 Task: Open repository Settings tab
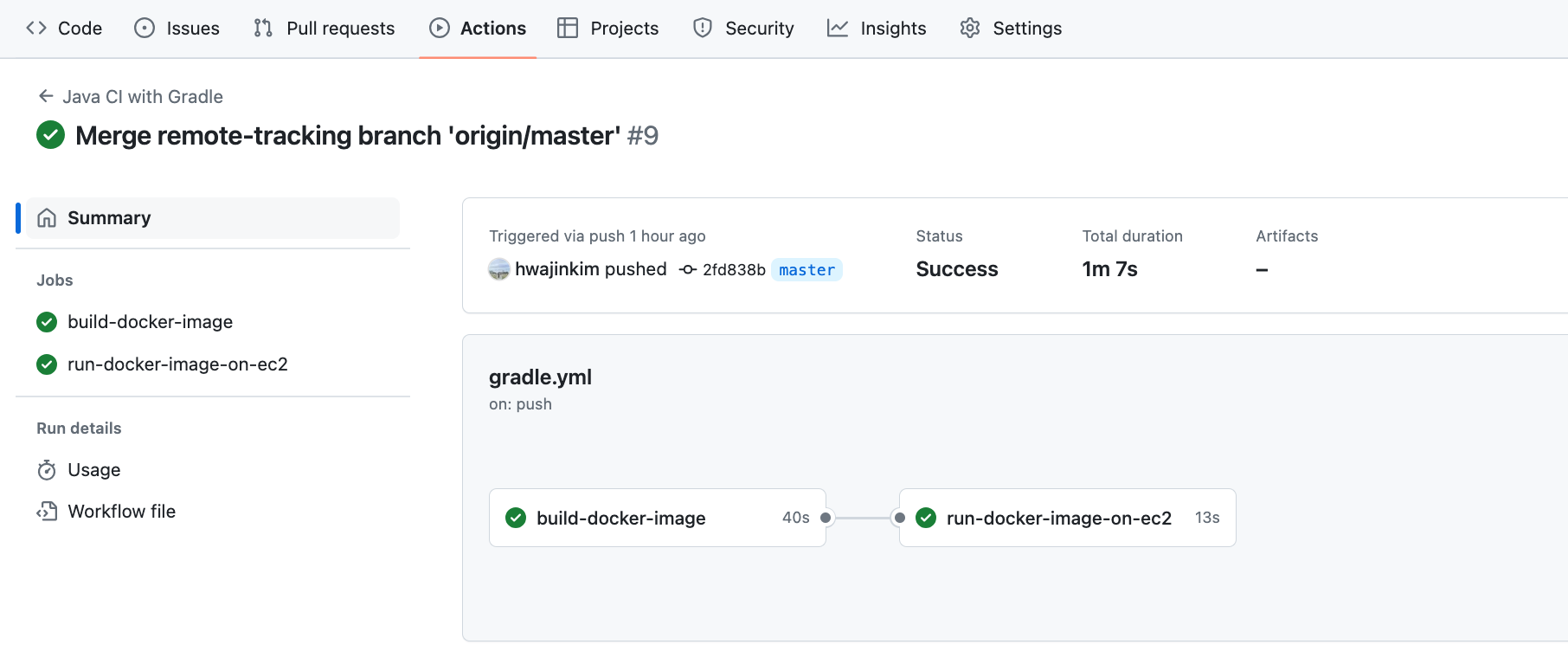1011,29
